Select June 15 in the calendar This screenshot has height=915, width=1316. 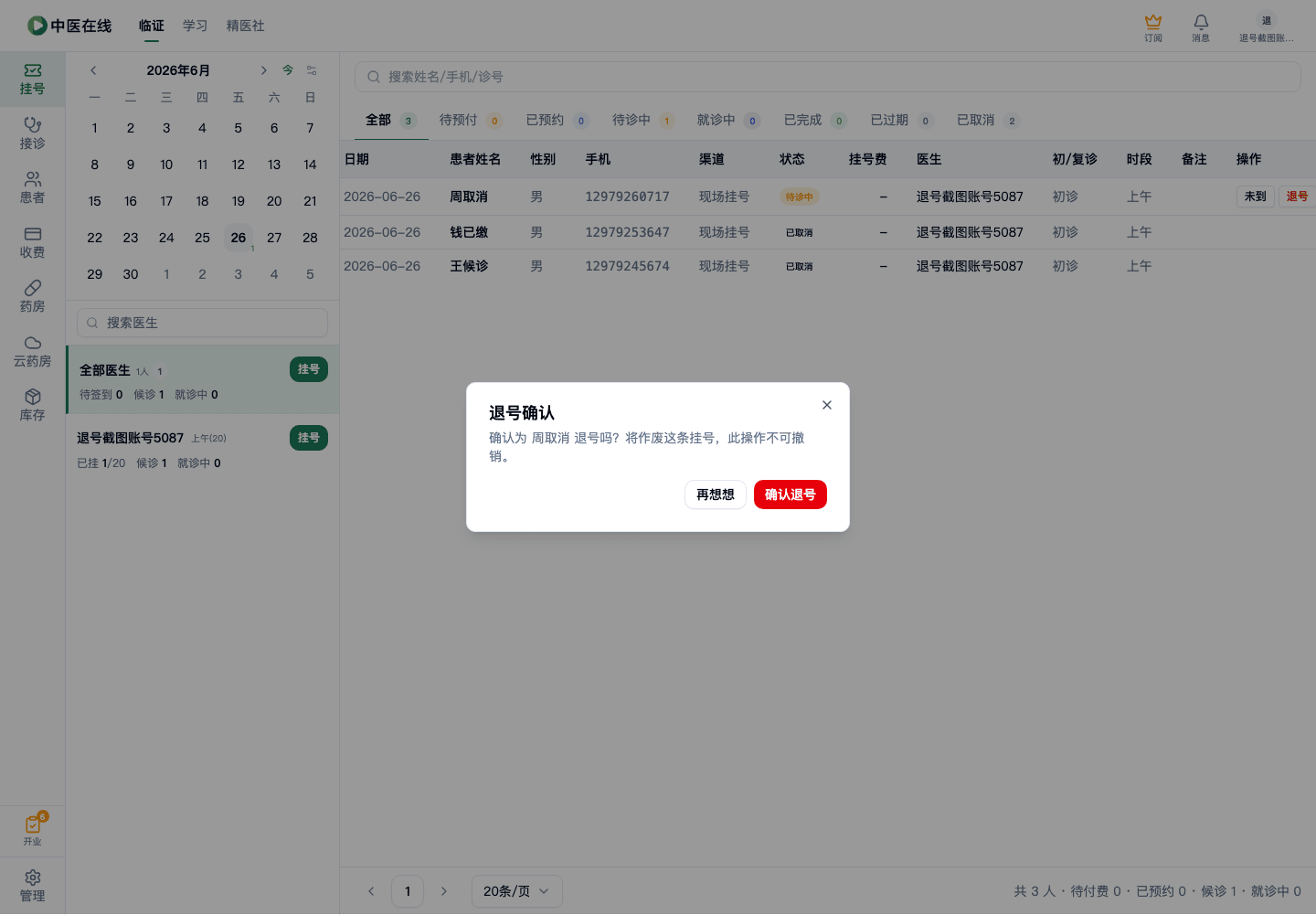(x=95, y=201)
